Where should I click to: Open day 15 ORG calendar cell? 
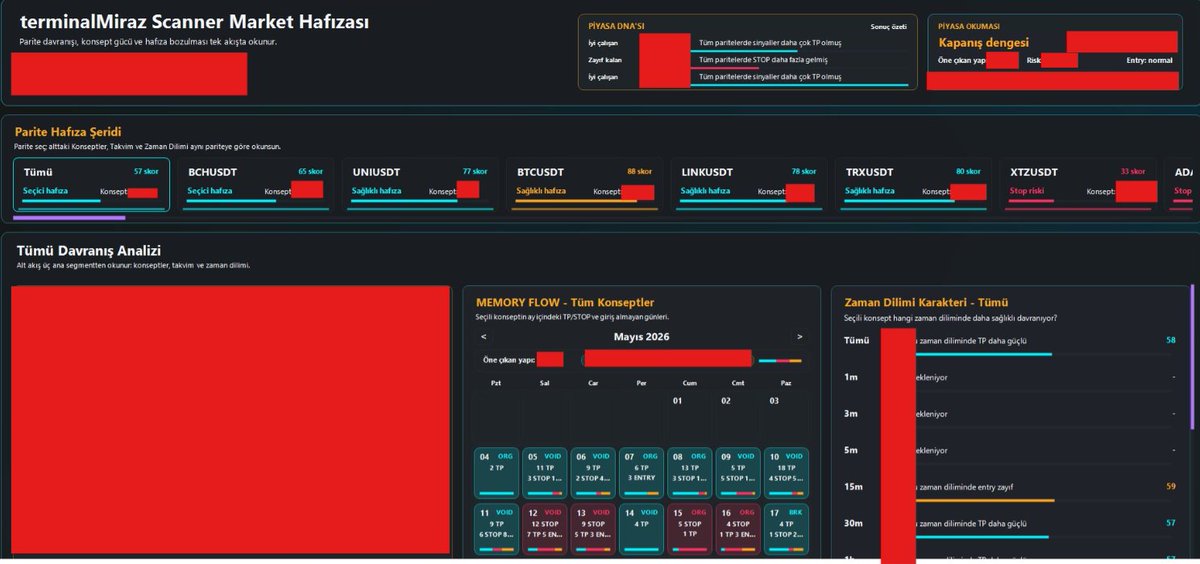(x=690, y=529)
